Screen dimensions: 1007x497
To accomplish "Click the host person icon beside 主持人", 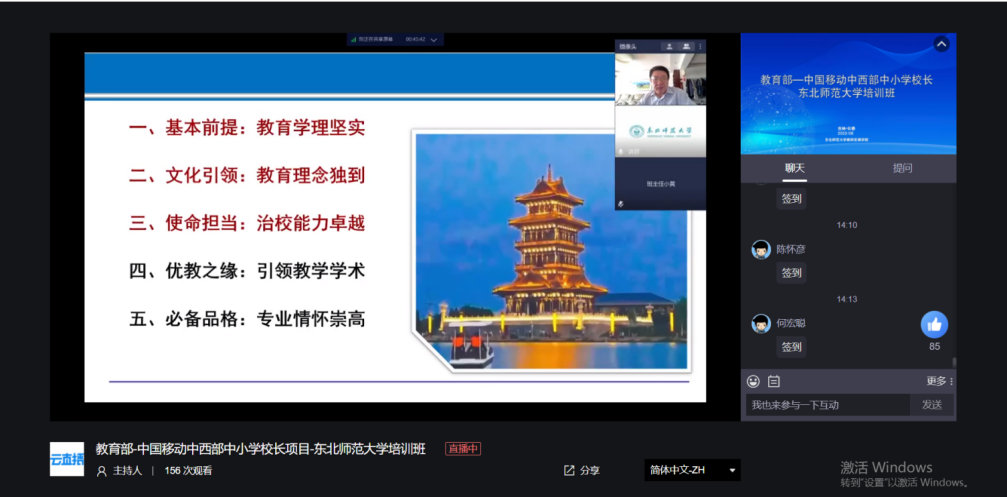I will [101, 471].
